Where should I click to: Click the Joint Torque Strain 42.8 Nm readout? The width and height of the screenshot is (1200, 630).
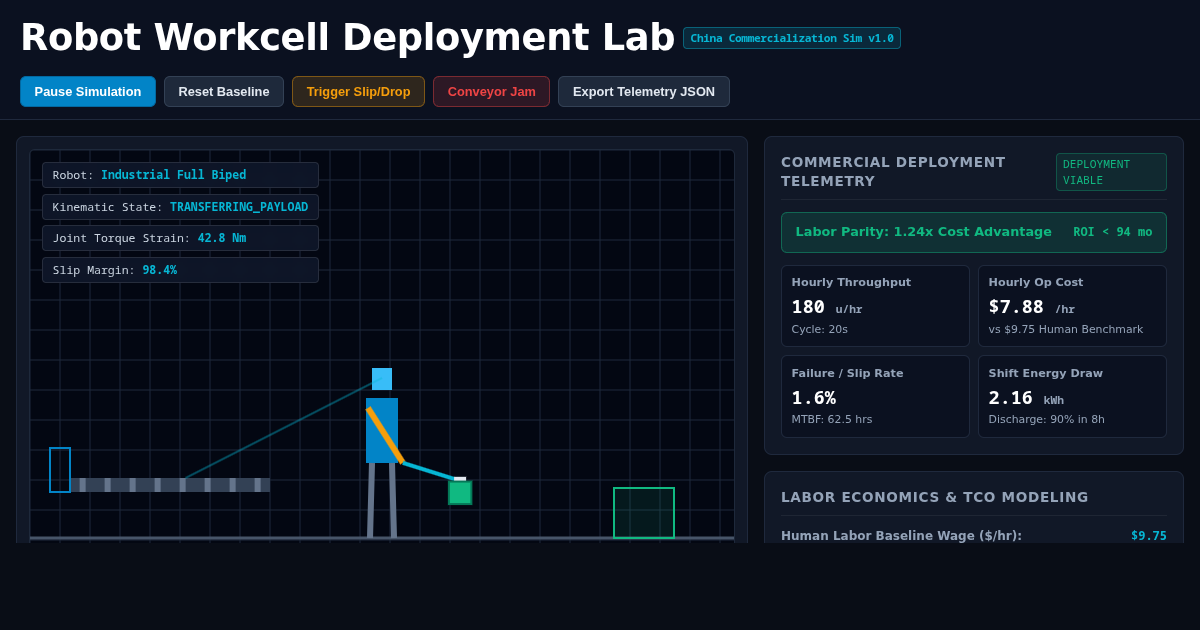[180, 238]
